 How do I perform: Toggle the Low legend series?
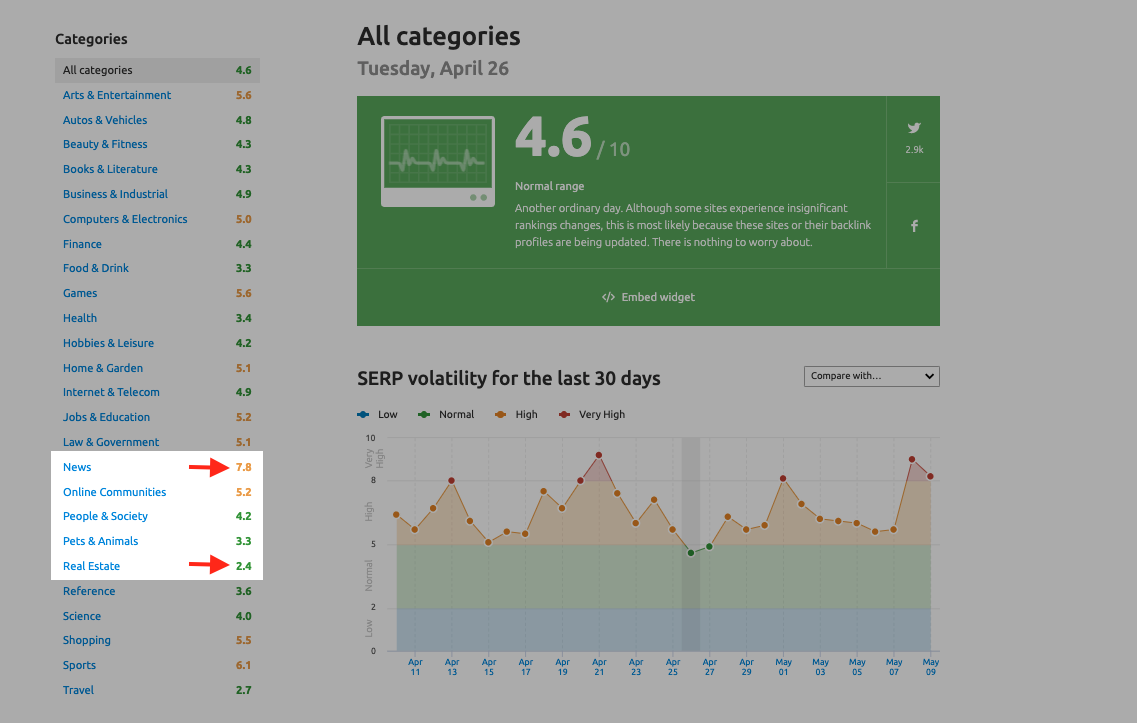click(378, 414)
